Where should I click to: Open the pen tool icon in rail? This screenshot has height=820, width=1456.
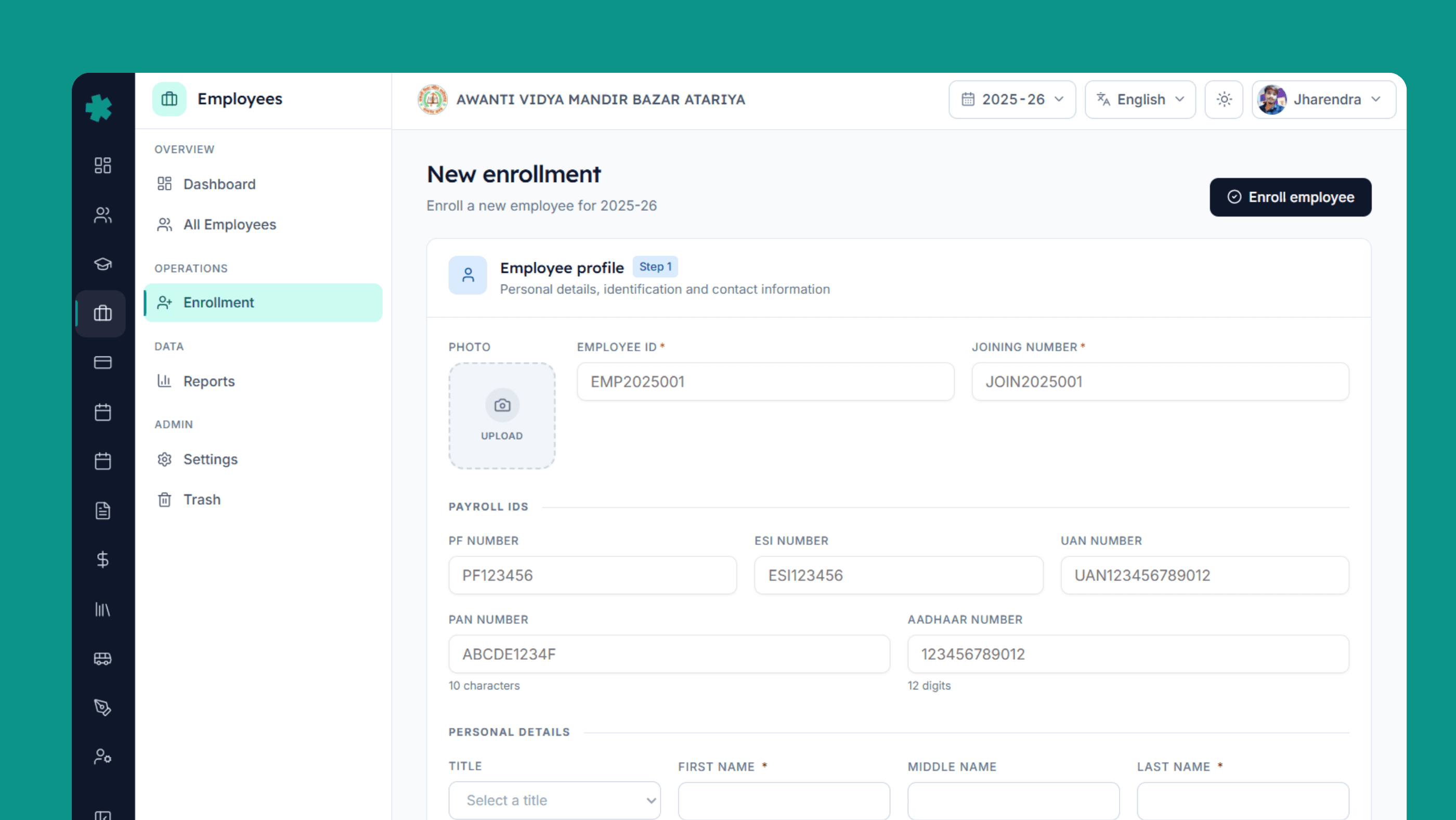(103, 708)
